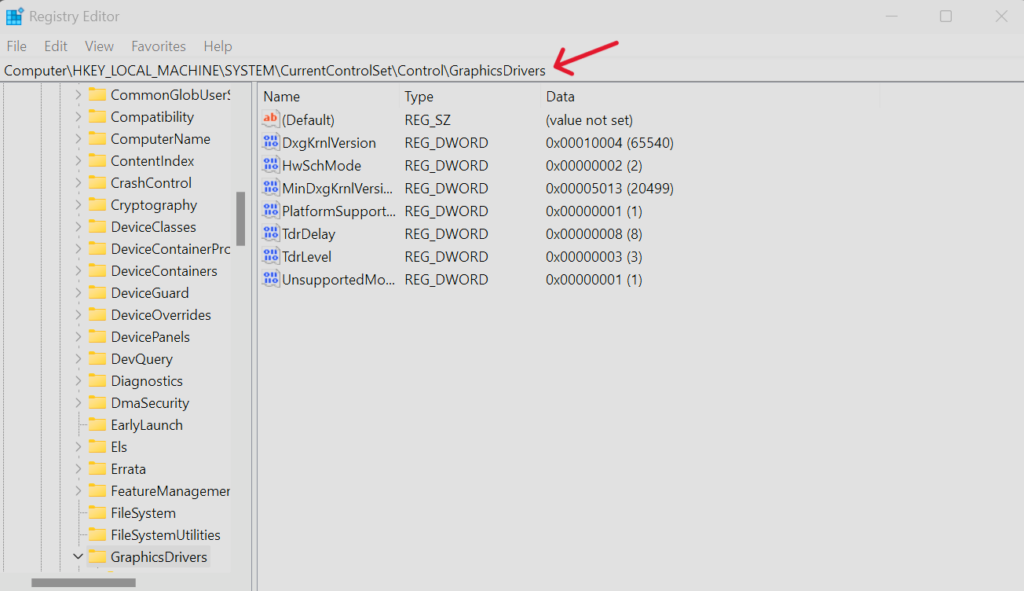Collapse the GraphicsDrivers key

pyautogui.click(x=78, y=557)
